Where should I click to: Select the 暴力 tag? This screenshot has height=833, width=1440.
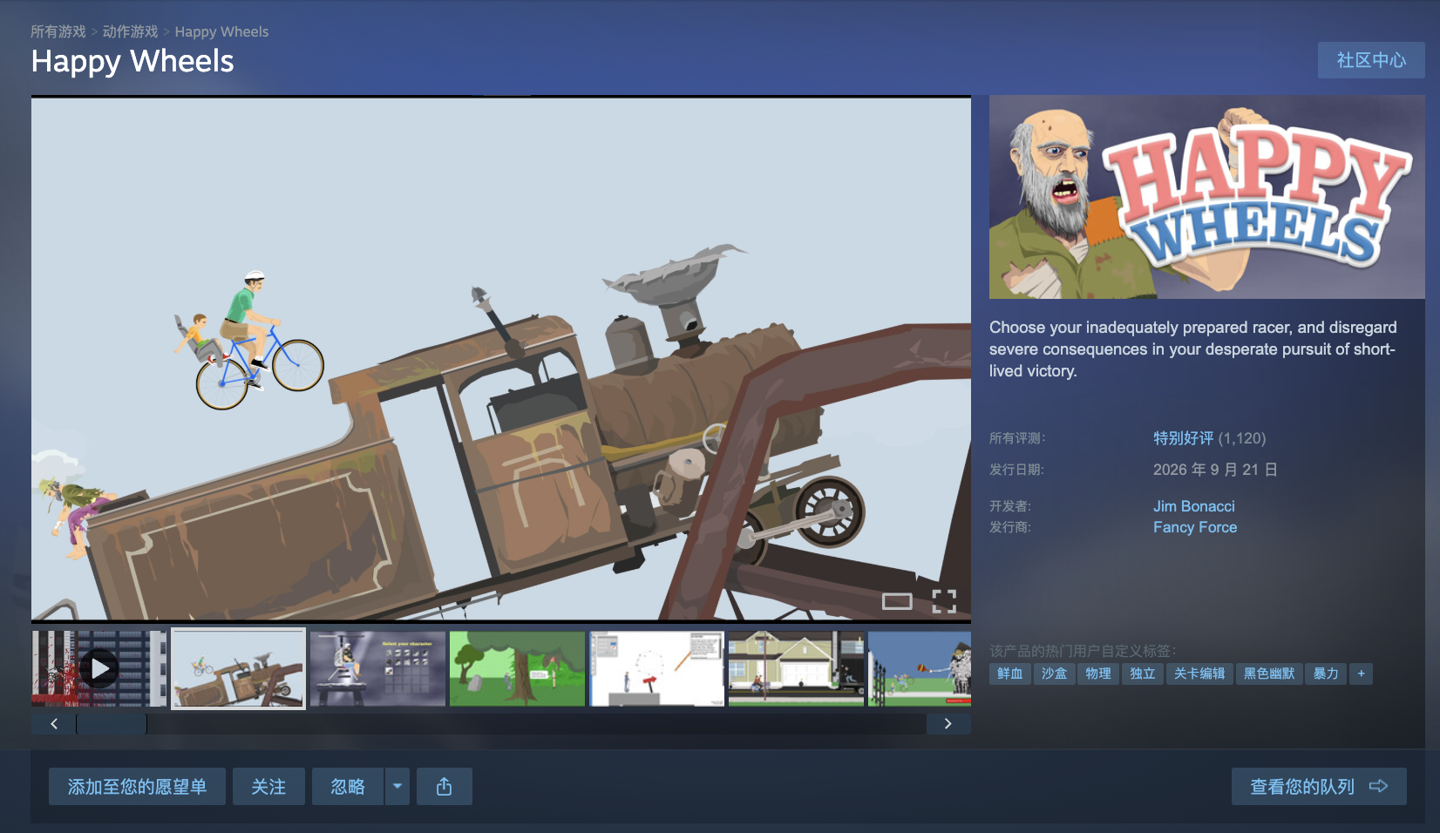click(1326, 674)
